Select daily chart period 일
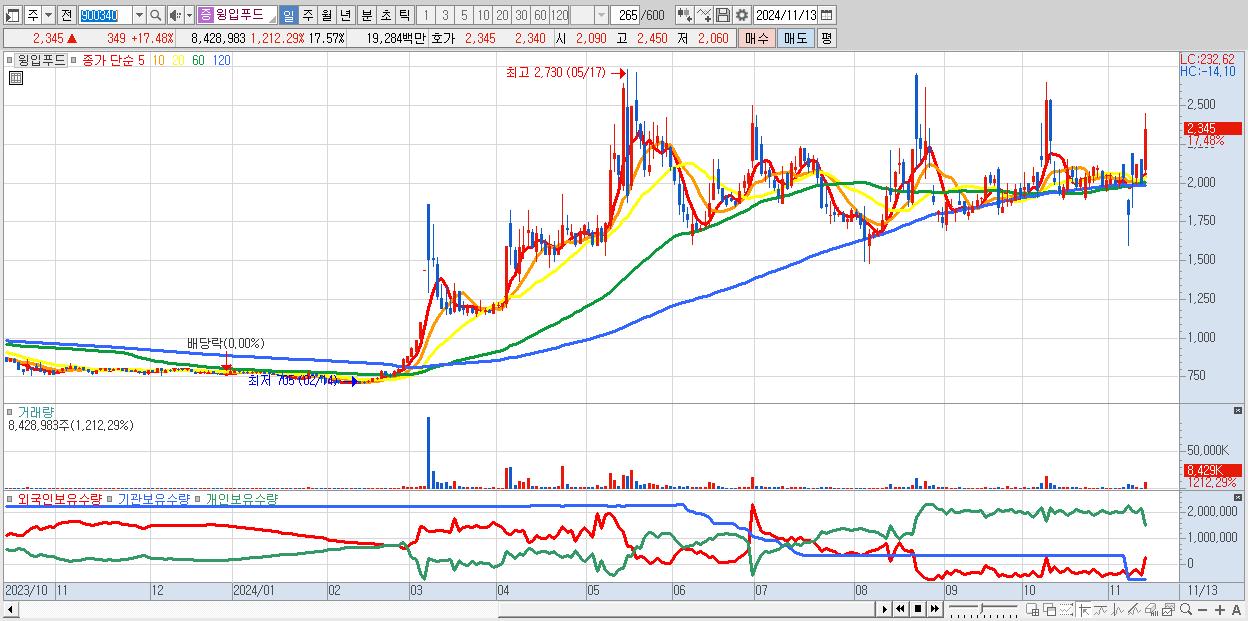The height and width of the screenshot is (621, 1248). [288, 15]
